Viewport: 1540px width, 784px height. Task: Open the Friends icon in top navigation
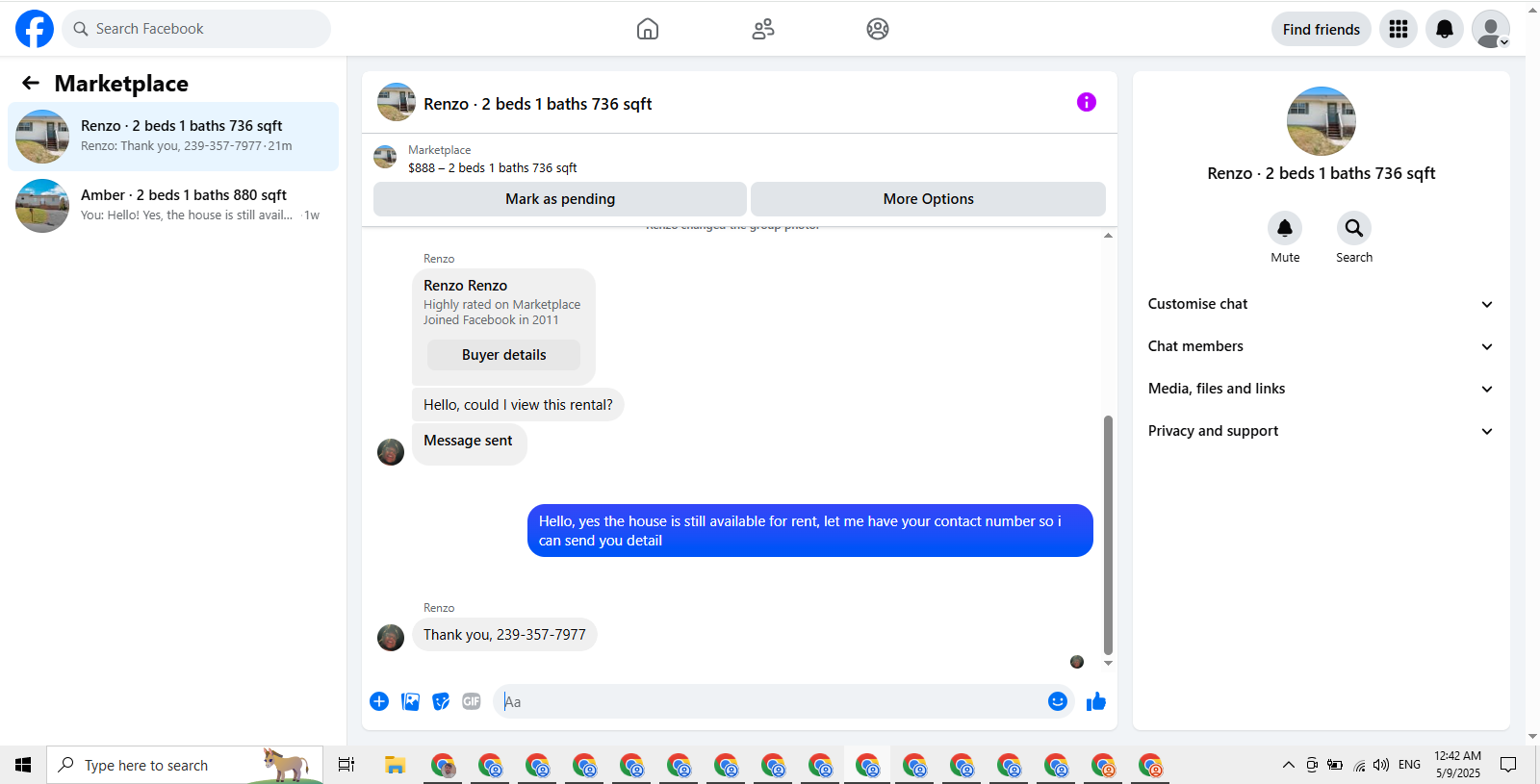[763, 29]
